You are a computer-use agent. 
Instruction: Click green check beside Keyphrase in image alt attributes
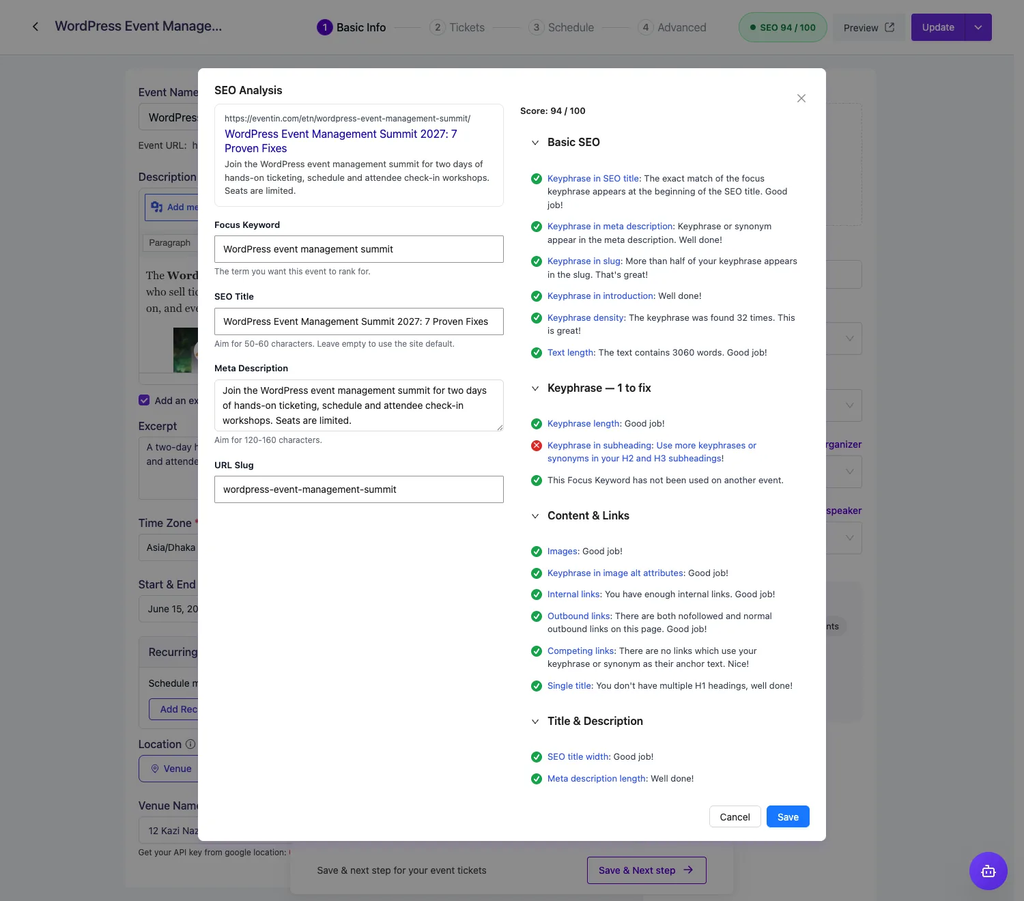pos(536,573)
